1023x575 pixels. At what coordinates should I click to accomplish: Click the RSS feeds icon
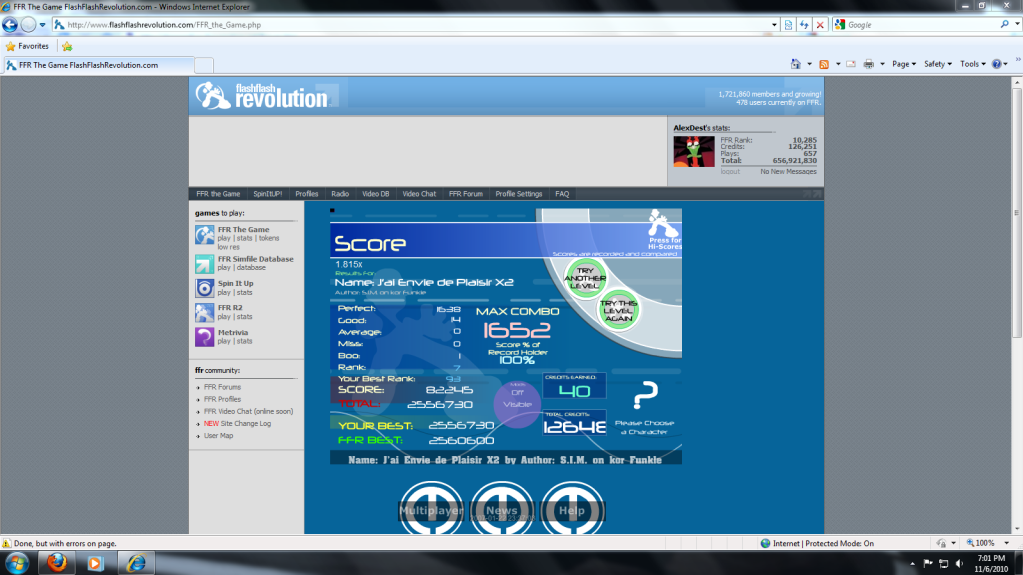click(823, 64)
